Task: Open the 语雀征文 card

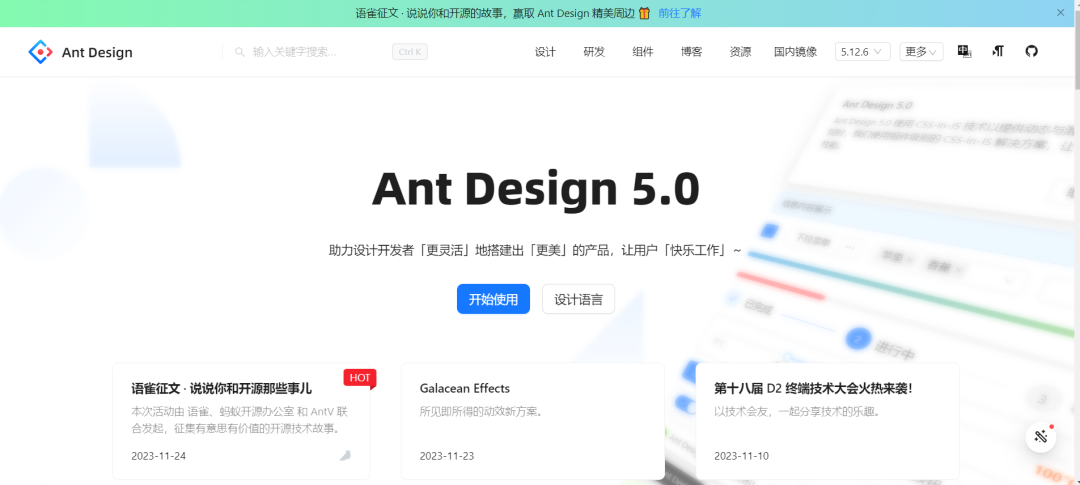Action: pyautogui.click(x=241, y=421)
